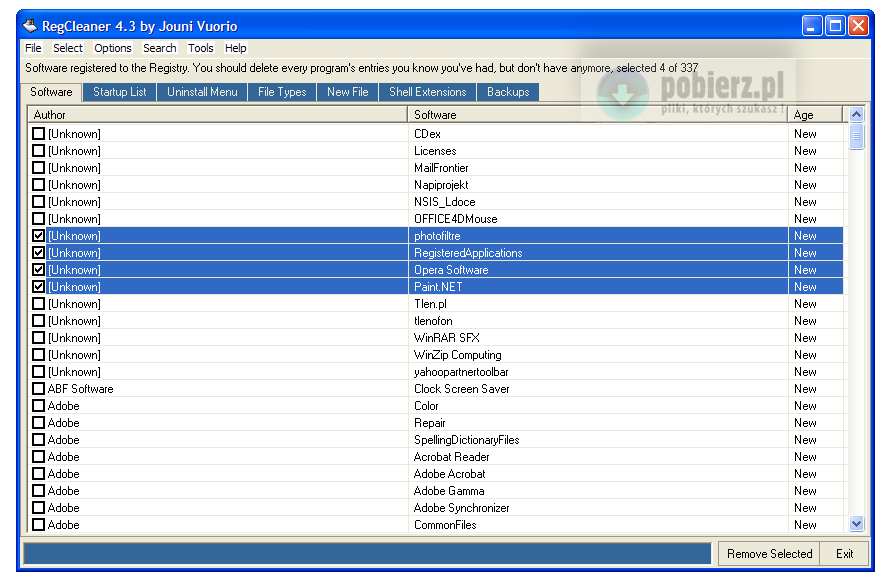Click the scroll up arrow of the list
Screen dimensions: 882x588
(x=856, y=115)
